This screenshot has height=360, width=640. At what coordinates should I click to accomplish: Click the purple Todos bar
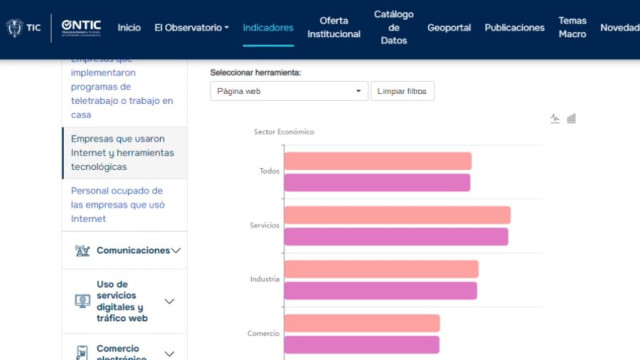click(377, 182)
